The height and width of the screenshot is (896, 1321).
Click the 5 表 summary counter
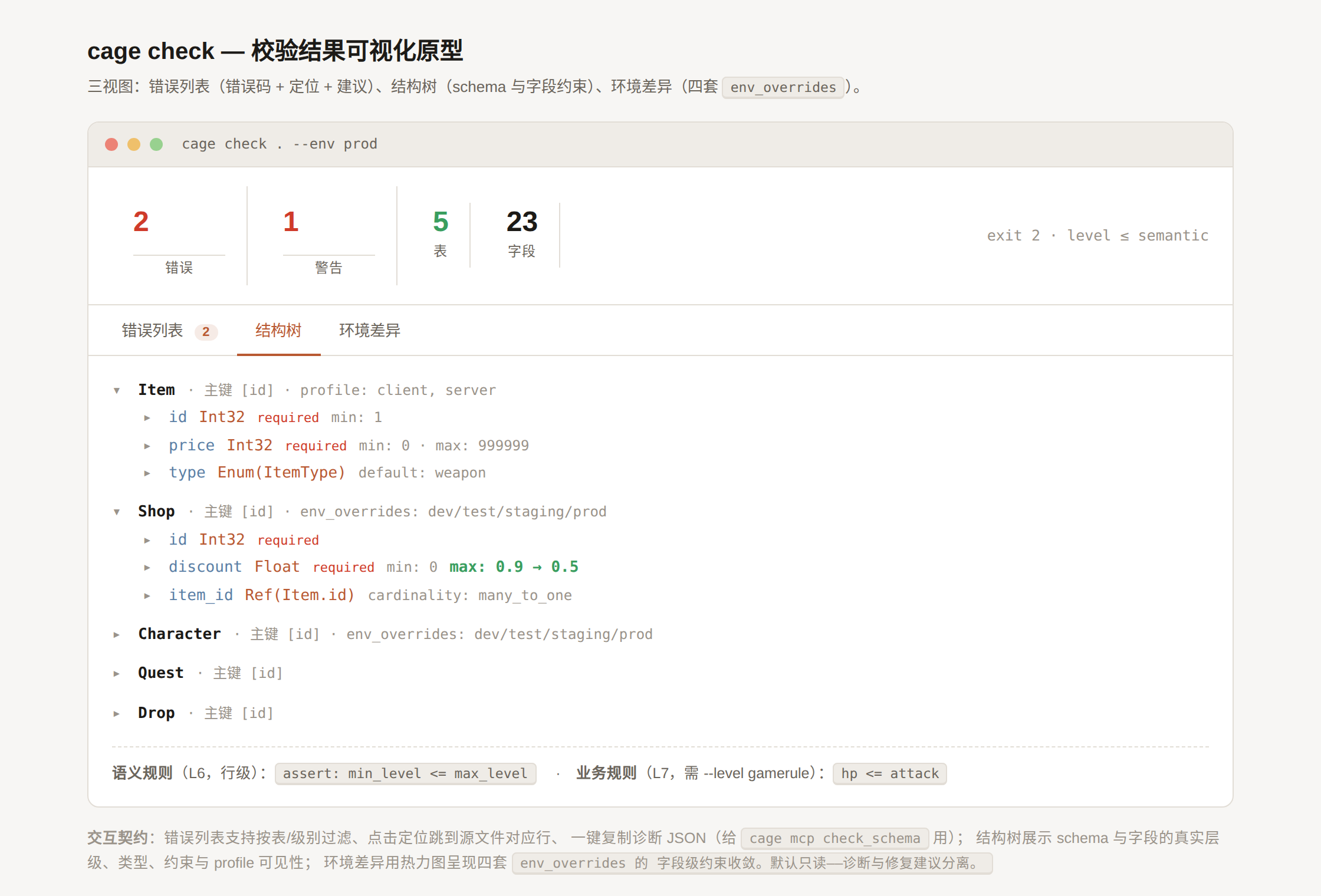(x=441, y=234)
